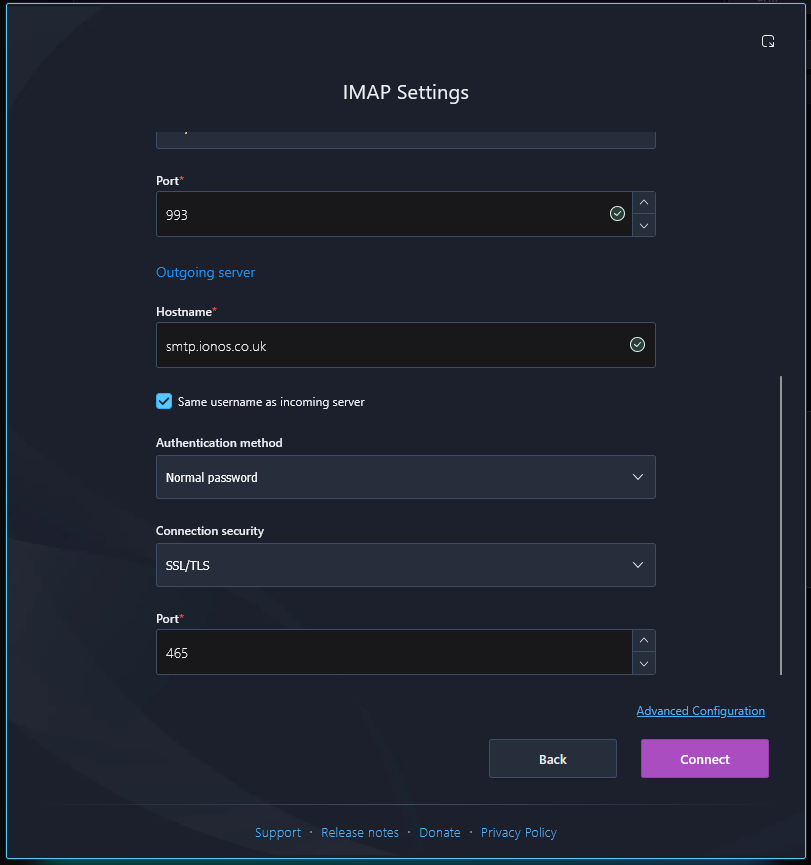
Task: Focus the outgoing Hostname smtp.ionos.co.uk field
Action: pyautogui.click(x=406, y=345)
